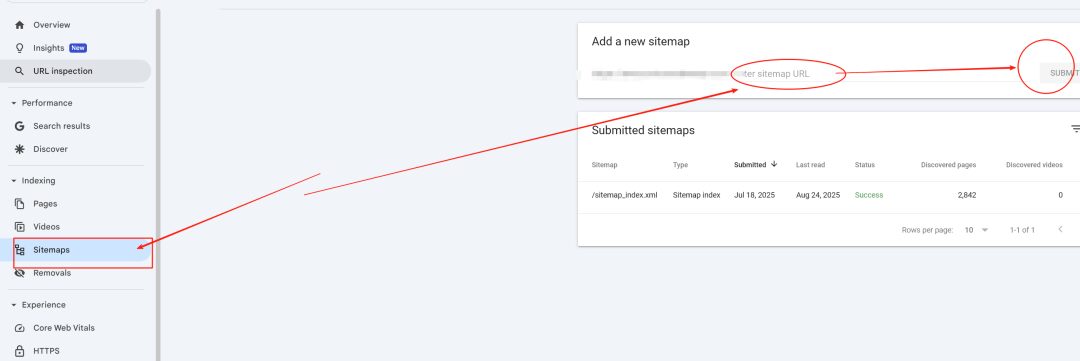Viewport: 1080px width, 361px height.
Task: Click the Insights lightbulb icon
Action: coord(19,48)
